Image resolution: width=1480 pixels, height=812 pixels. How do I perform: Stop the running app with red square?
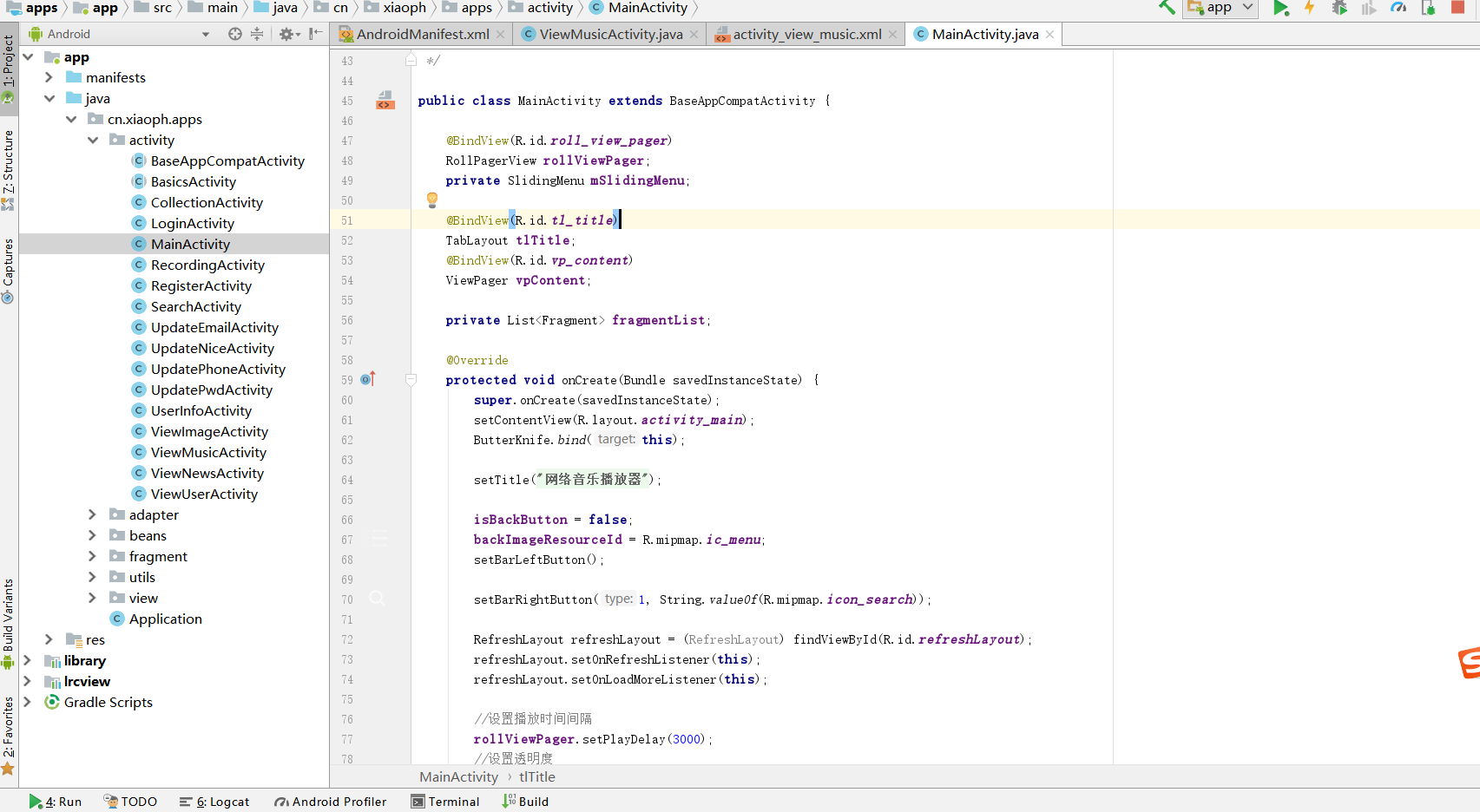coord(1457,7)
